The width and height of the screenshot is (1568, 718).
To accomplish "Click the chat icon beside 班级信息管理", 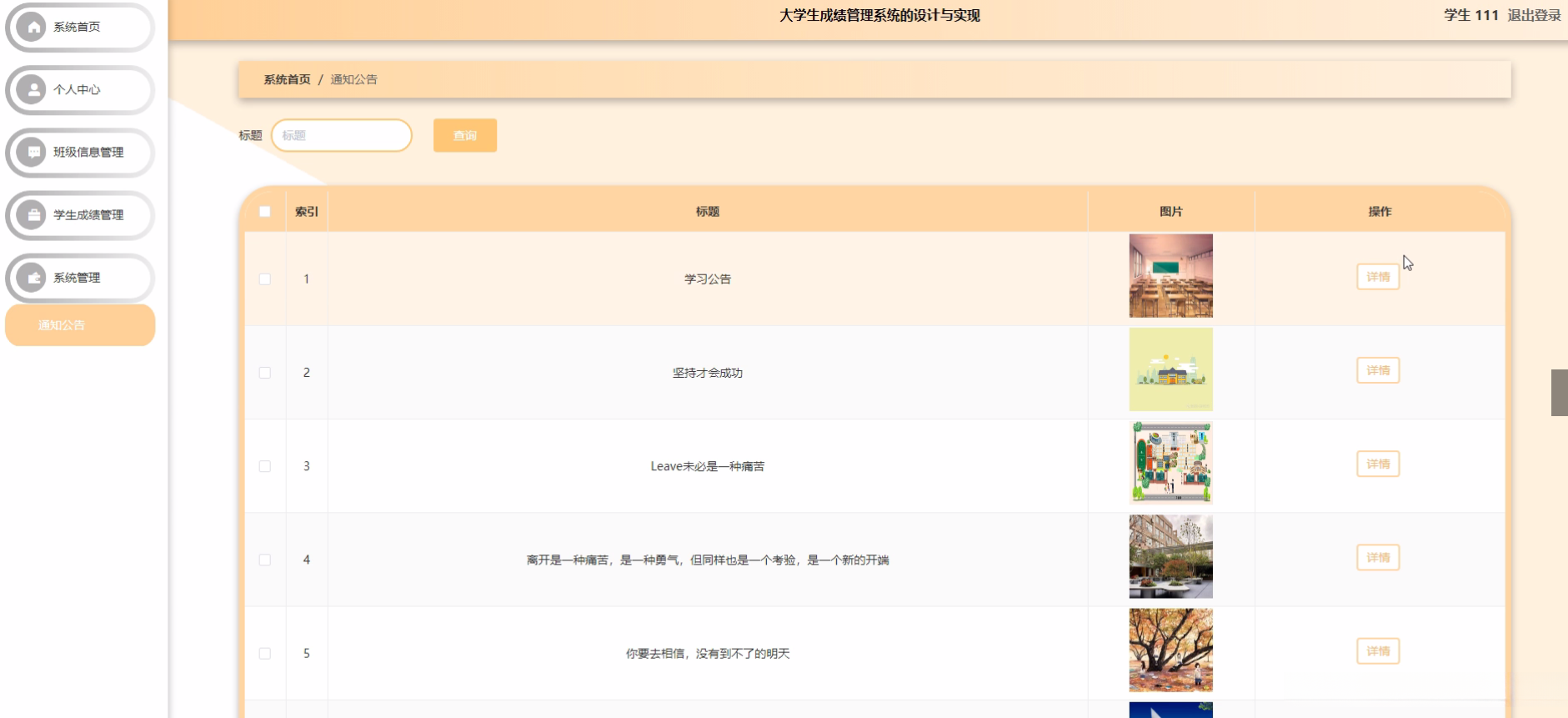I will [x=32, y=152].
